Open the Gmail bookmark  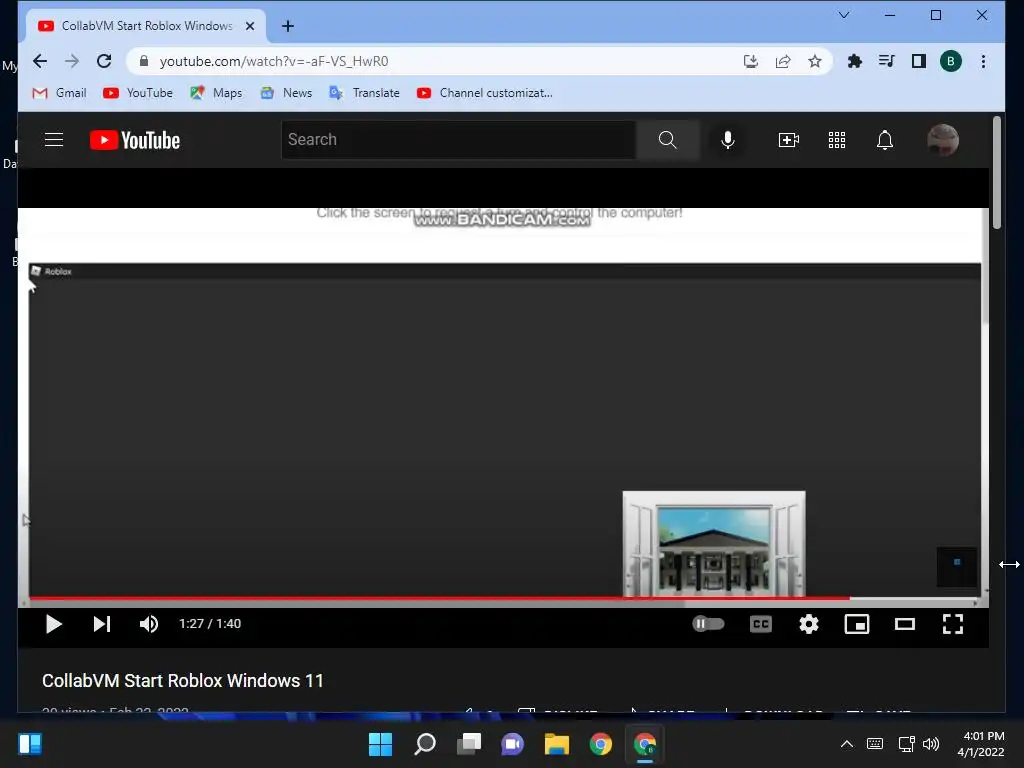59,93
